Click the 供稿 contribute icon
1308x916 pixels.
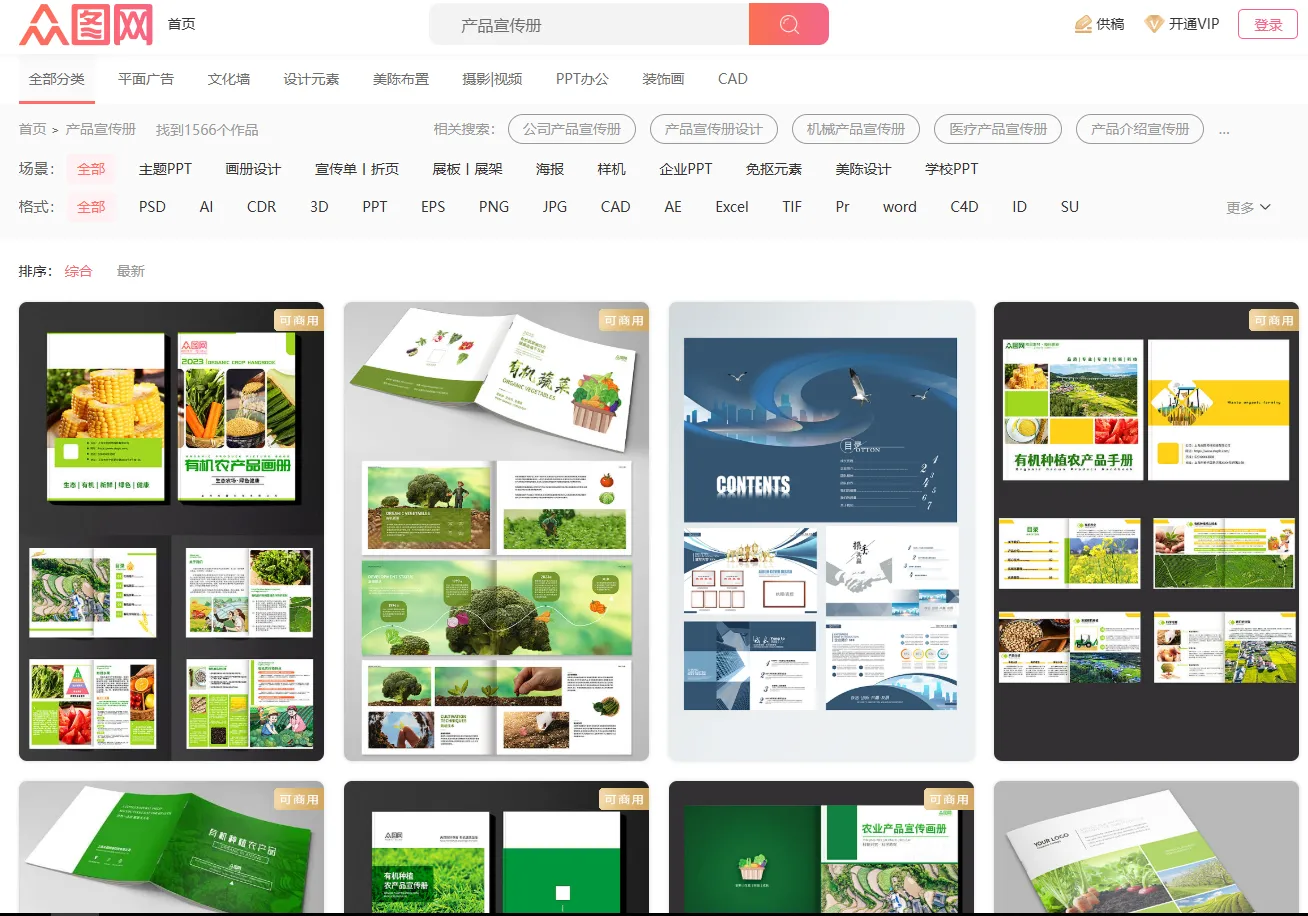click(x=1083, y=24)
